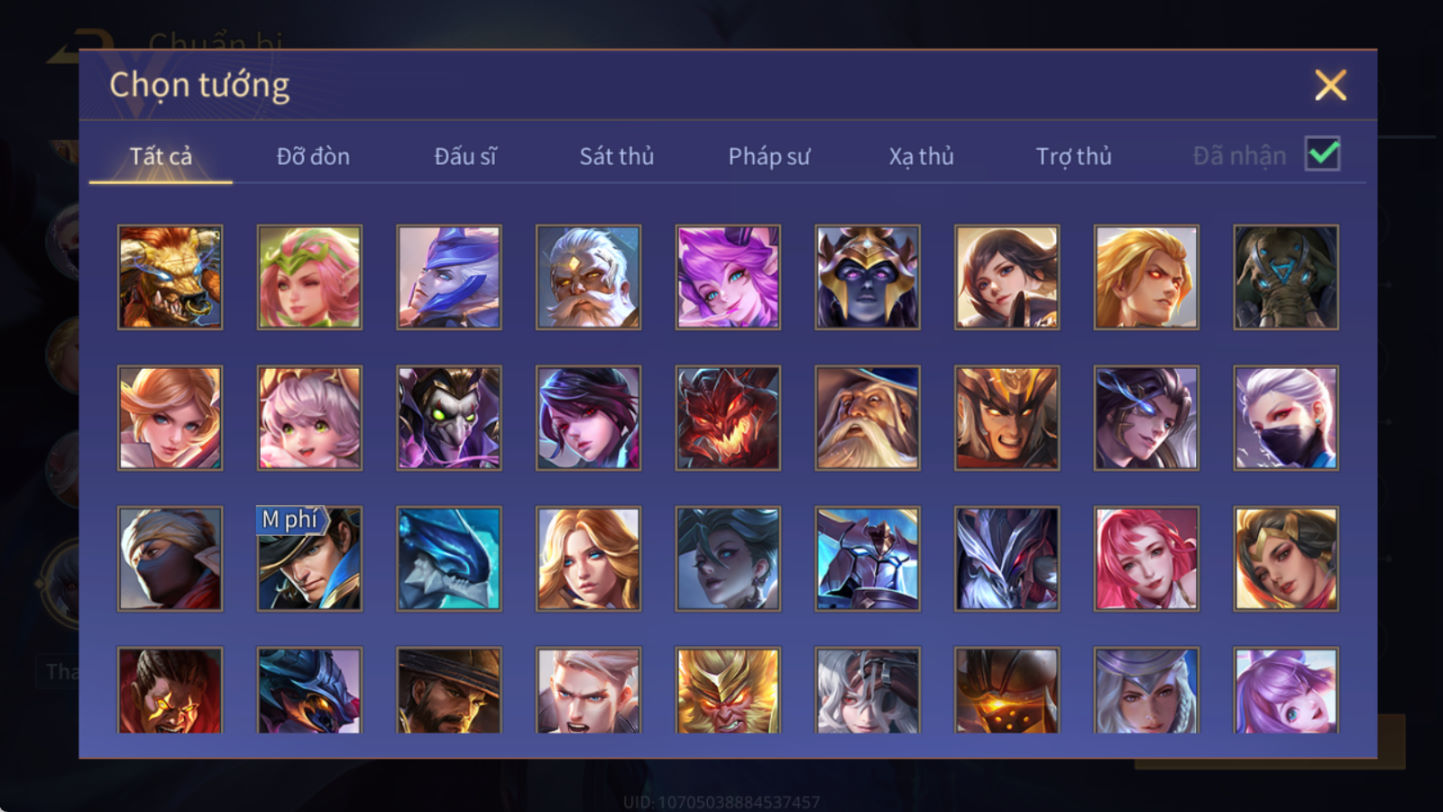
Task: Choose the white-haired masked ninja girl
Action: point(1286,418)
